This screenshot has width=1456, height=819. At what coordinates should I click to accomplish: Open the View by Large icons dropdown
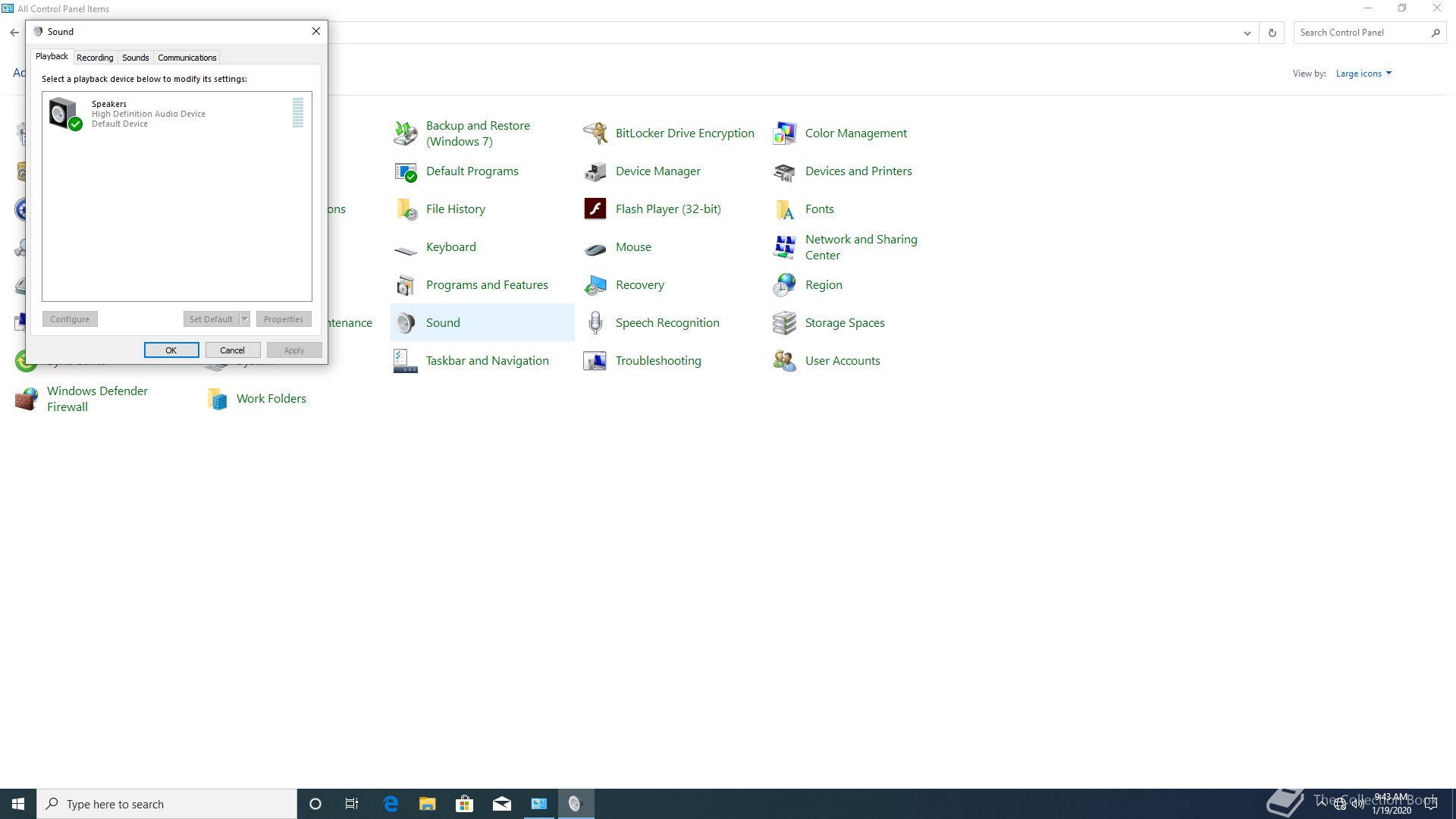point(1363,74)
